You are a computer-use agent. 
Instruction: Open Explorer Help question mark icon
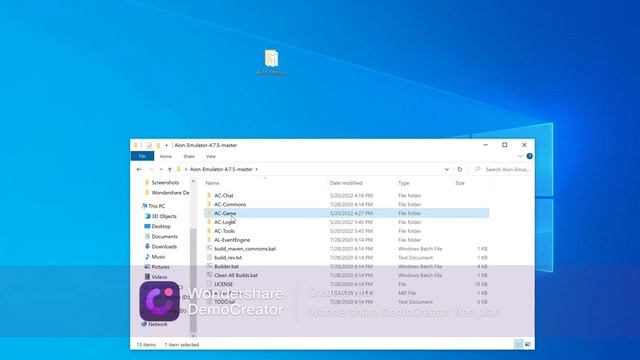[529, 156]
